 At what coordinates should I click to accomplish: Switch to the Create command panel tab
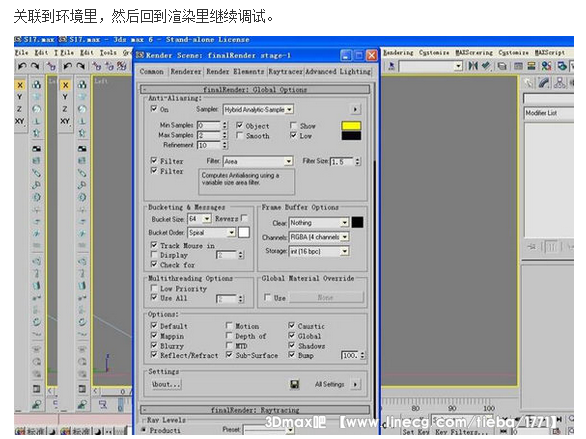528,83
